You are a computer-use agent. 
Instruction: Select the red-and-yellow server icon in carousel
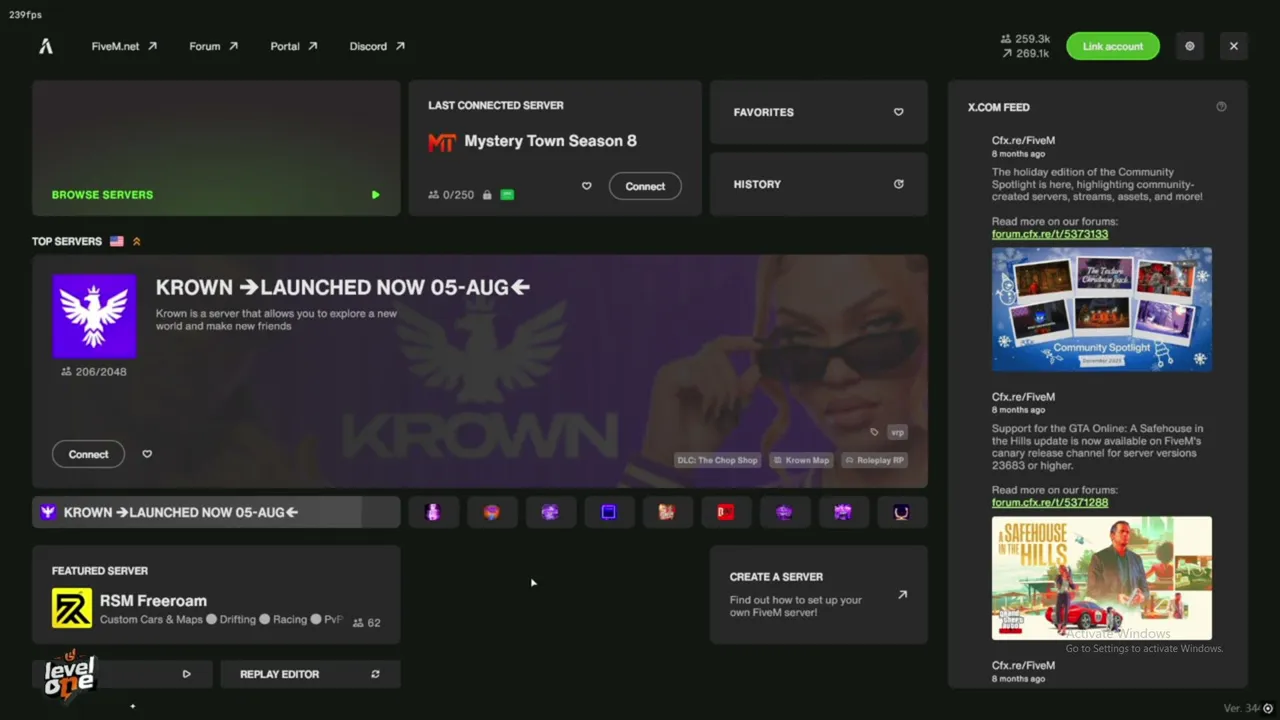(667, 512)
